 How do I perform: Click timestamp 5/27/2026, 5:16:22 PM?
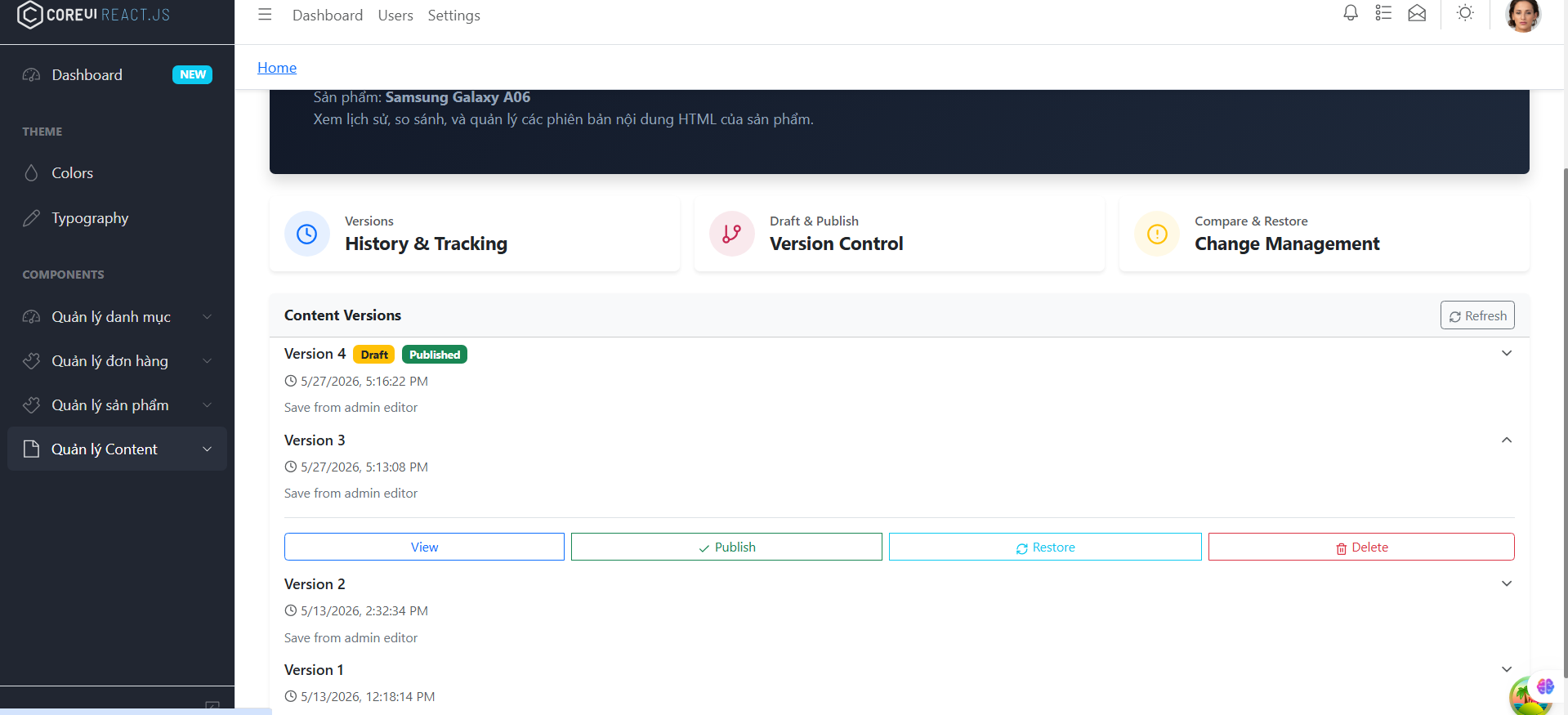364,381
